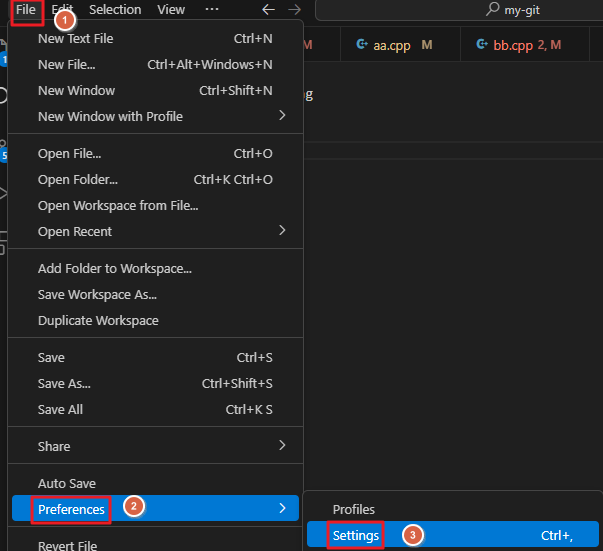Choose Open Folder...
The image size is (603, 551).
[155, 180]
